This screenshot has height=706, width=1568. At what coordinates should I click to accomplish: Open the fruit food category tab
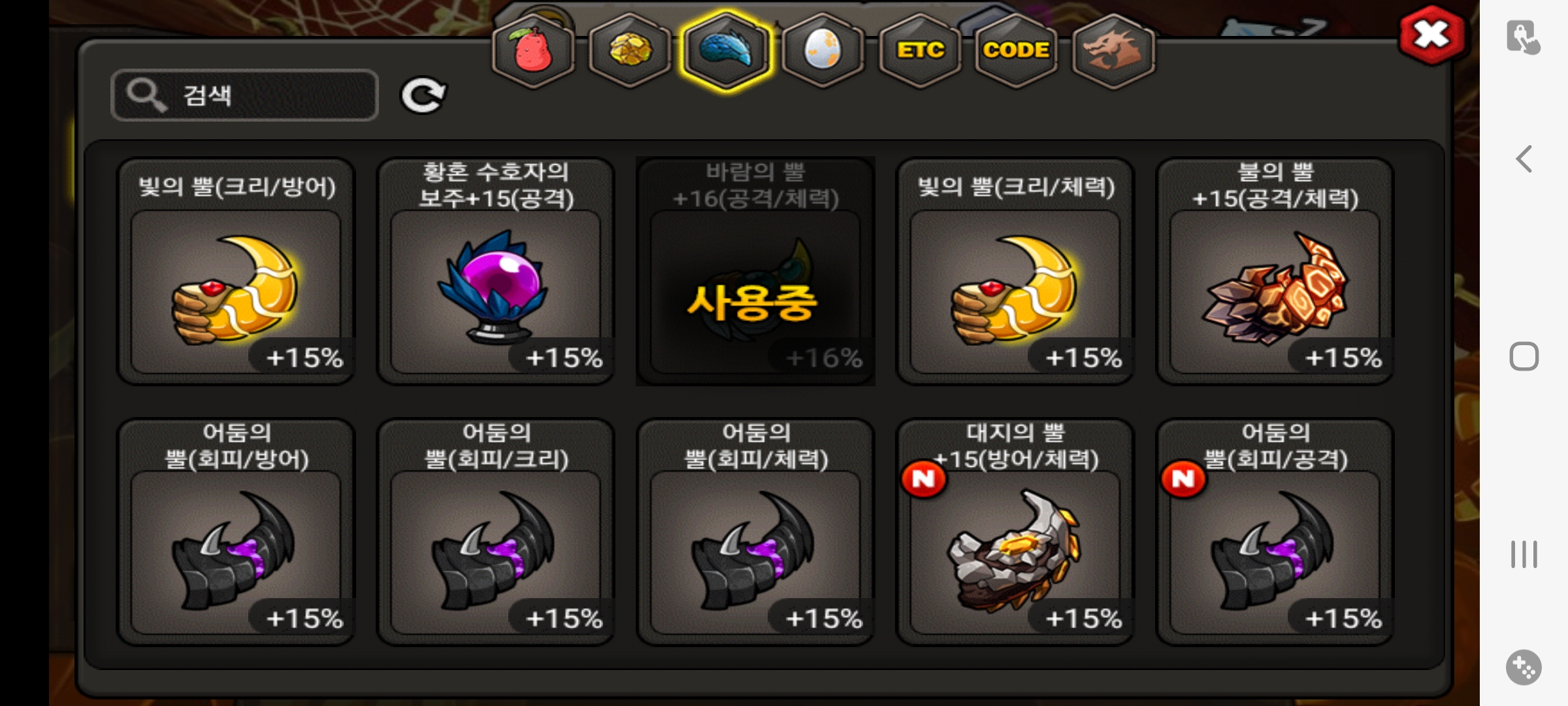pos(533,50)
